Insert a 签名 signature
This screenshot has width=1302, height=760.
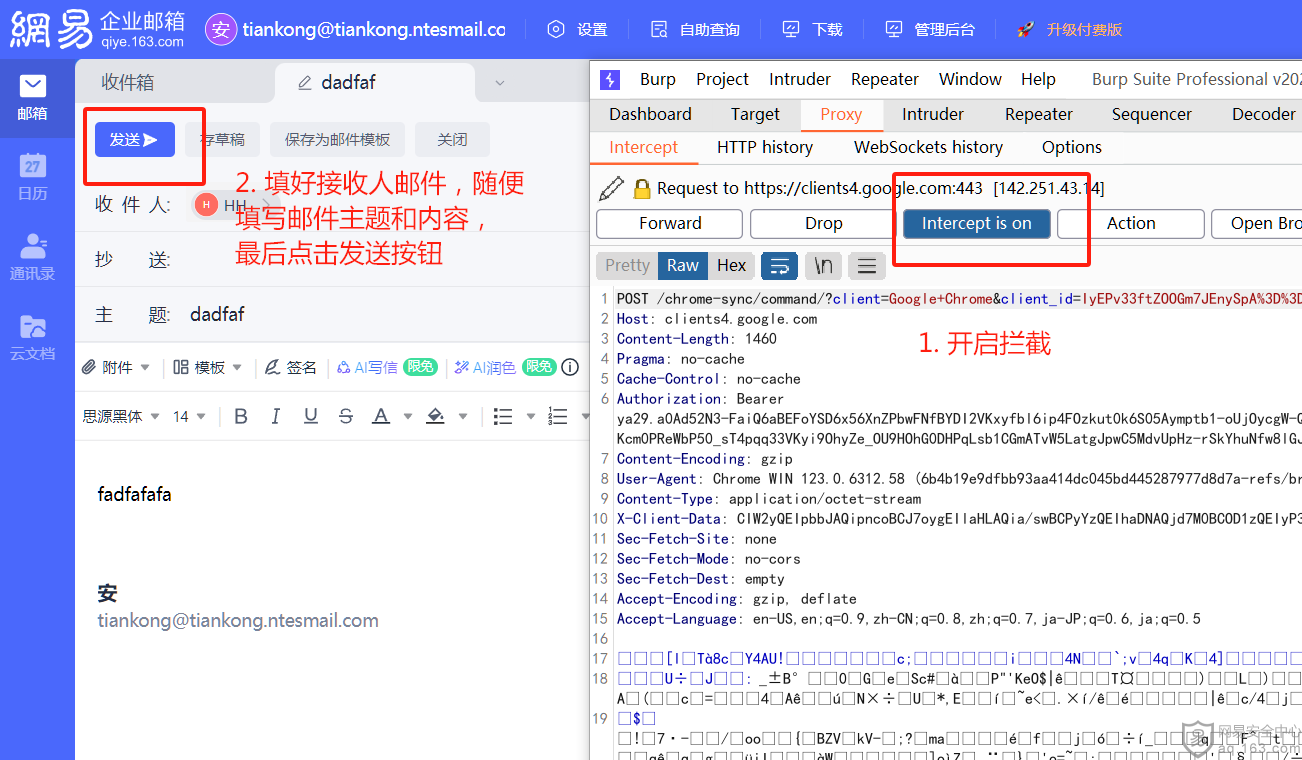point(291,367)
